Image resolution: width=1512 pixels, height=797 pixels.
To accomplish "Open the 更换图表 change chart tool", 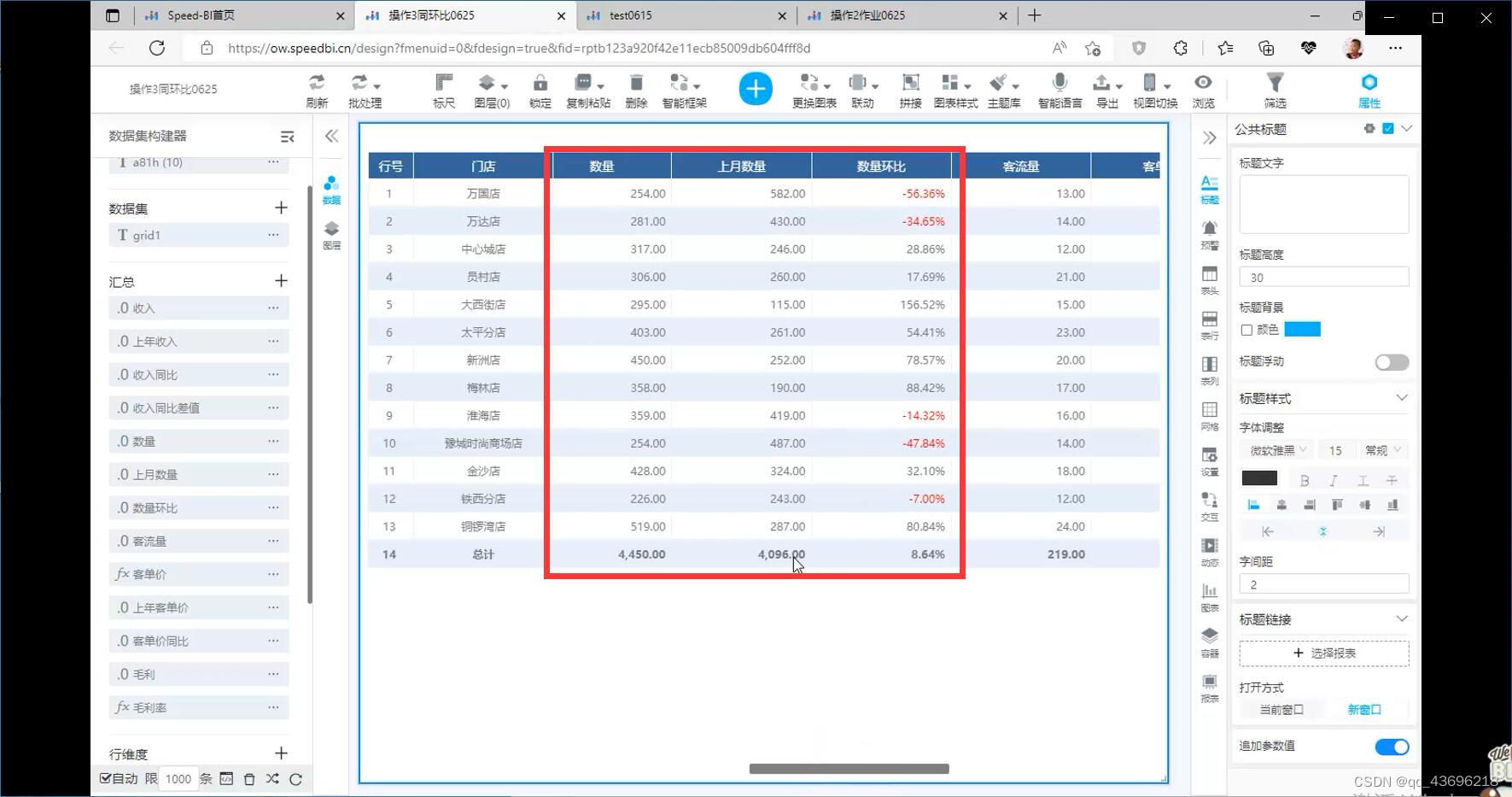I will (x=814, y=90).
